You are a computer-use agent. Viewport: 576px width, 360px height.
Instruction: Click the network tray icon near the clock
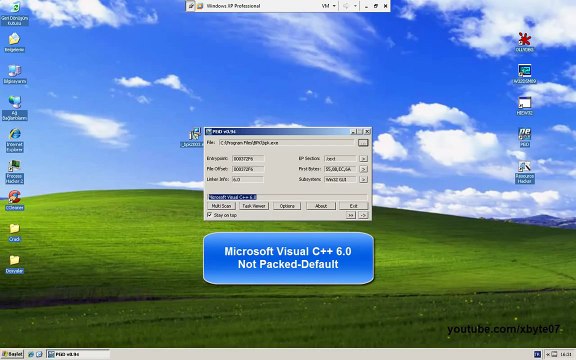(554, 354)
